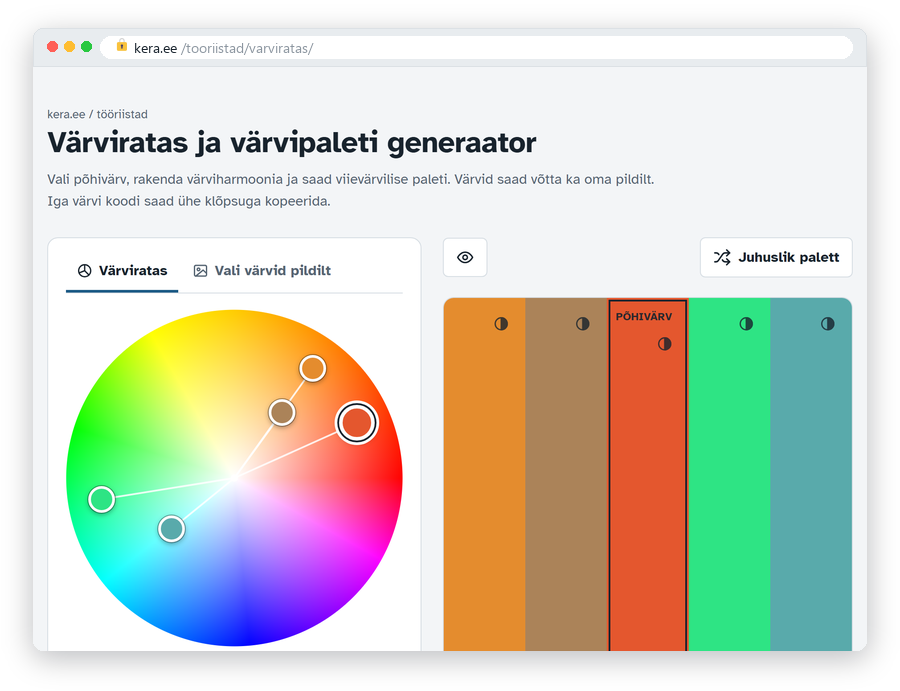Click the PÕHIVÄRV label
The width and height of the screenshot is (900, 691).
pyautogui.click(x=643, y=317)
